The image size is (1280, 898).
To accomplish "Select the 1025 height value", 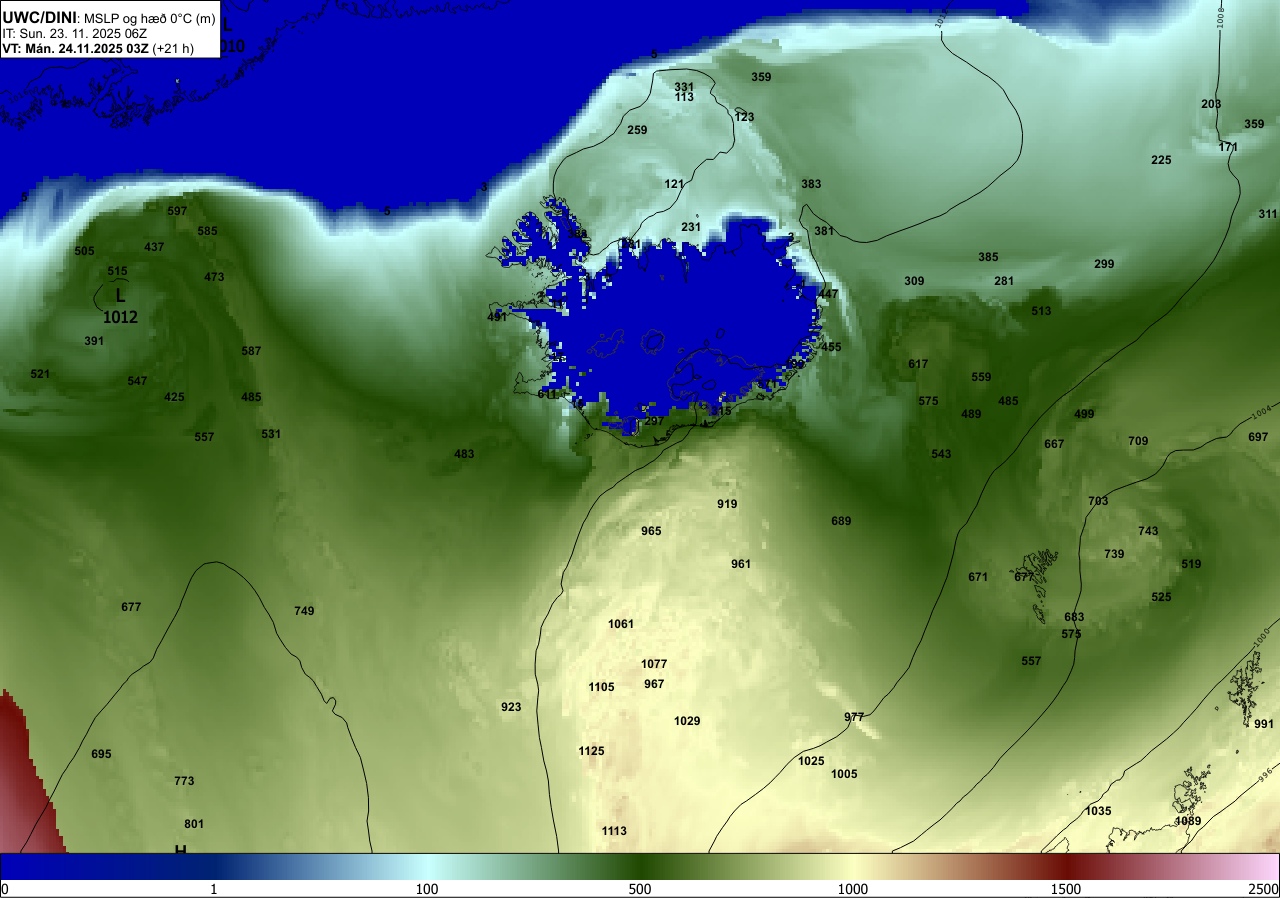I will (811, 761).
